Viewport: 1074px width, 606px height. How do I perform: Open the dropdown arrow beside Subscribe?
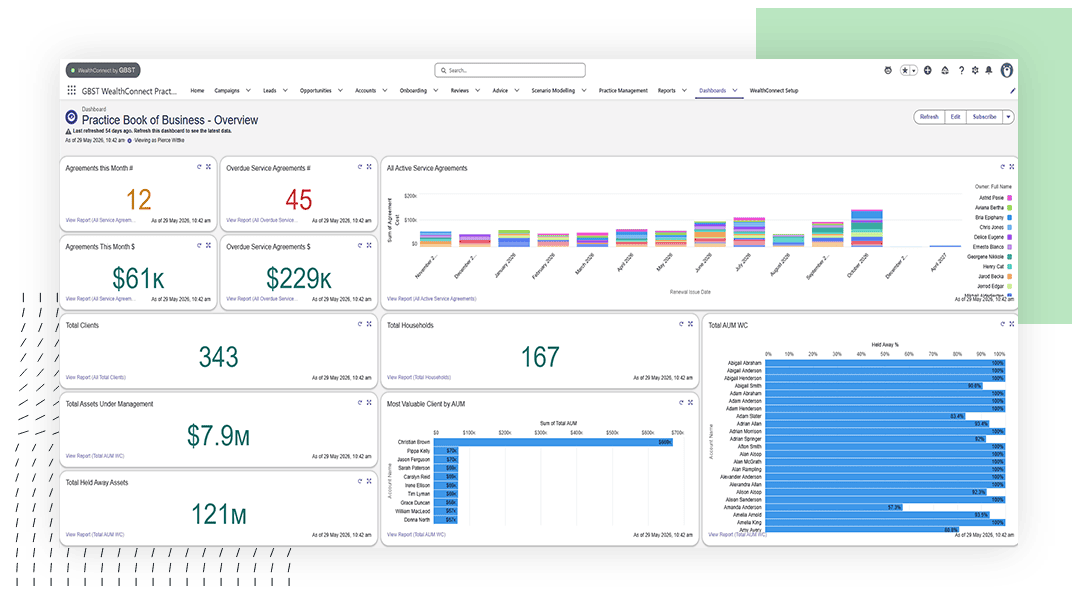point(1008,117)
